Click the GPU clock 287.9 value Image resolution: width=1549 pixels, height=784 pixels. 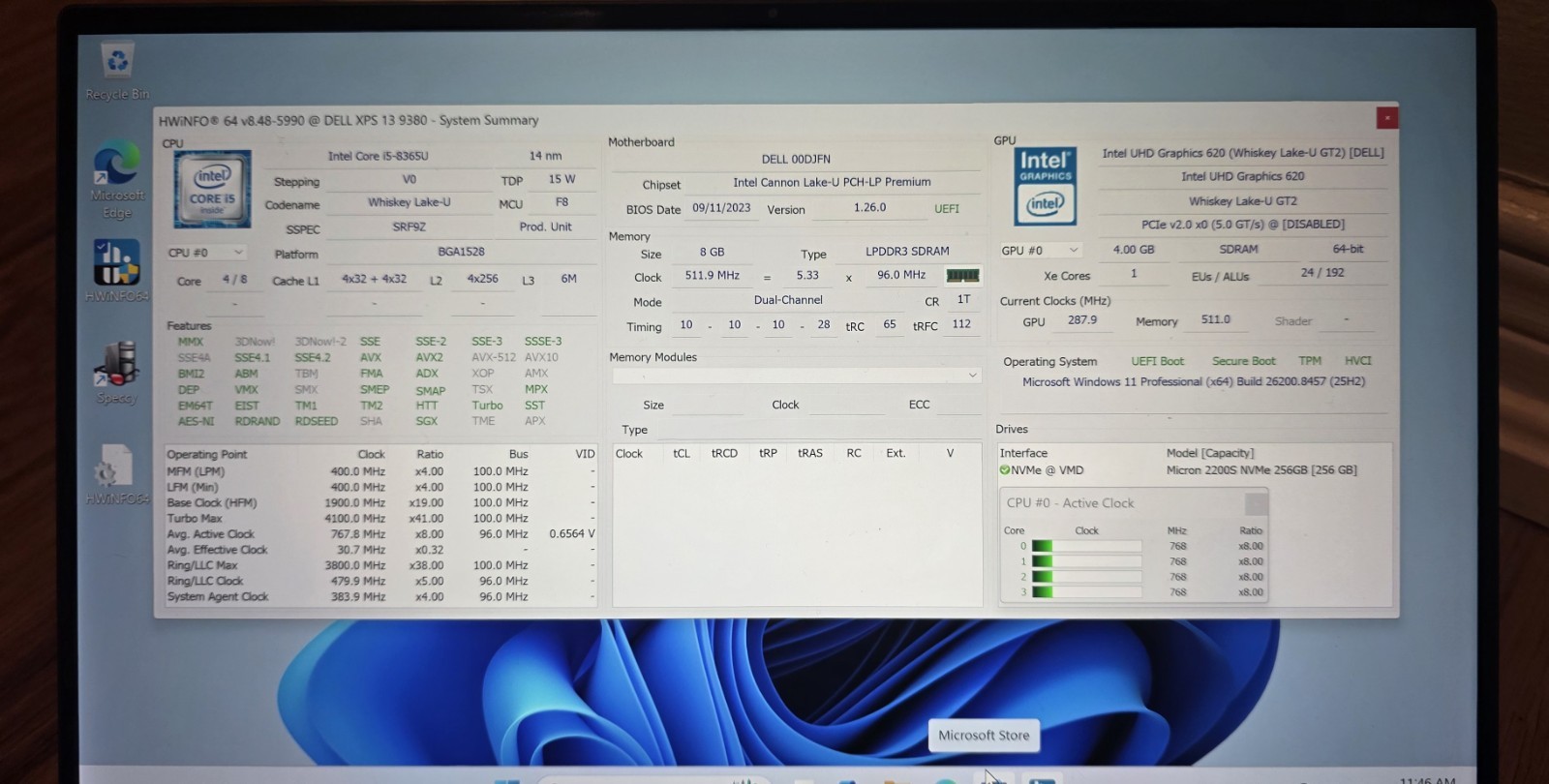tap(1082, 320)
